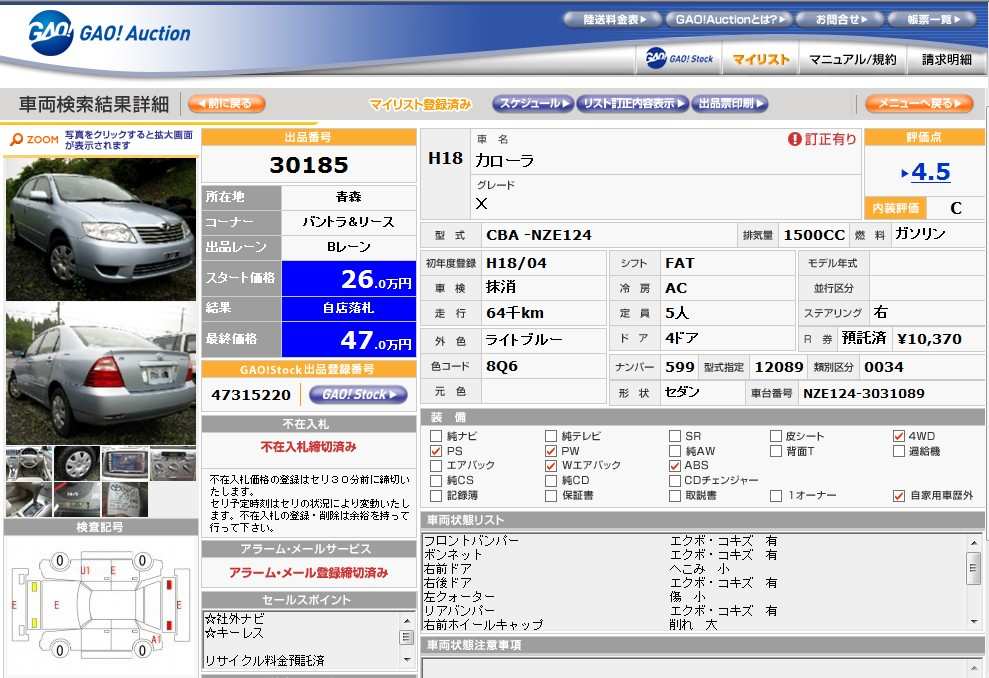The image size is (989, 678).
Task: Open the GAO!Auctionとは? page
Action: pos(730,20)
